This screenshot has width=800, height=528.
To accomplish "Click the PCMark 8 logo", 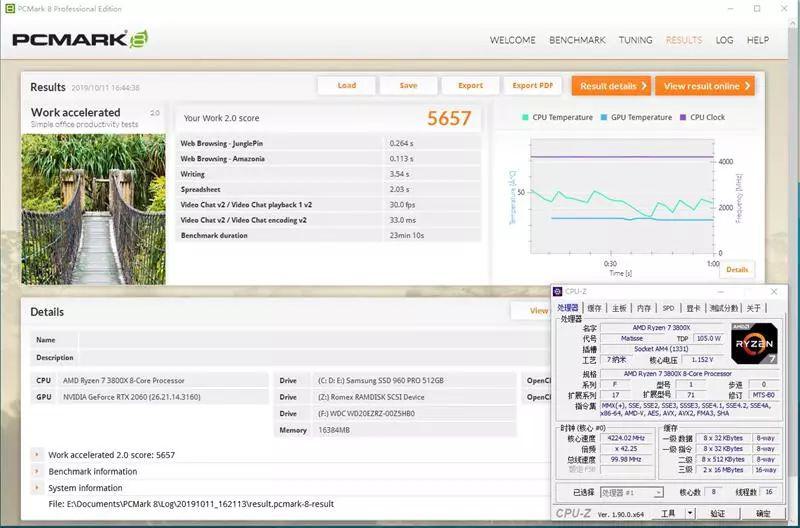I will tap(80, 39).
